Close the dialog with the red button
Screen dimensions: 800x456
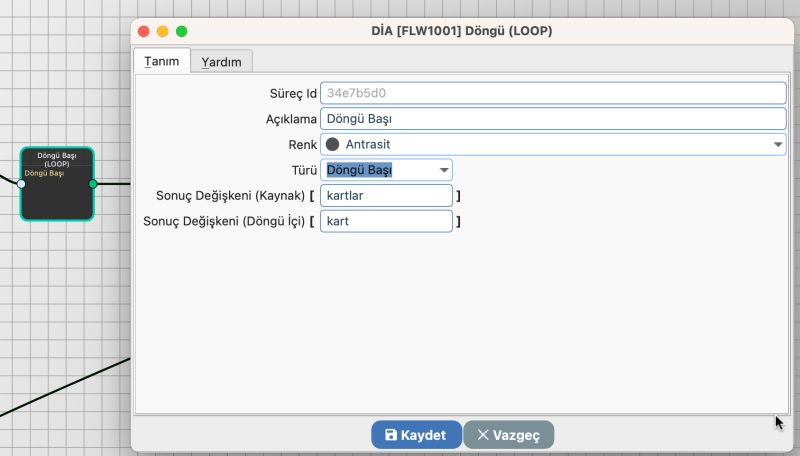pos(144,32)
